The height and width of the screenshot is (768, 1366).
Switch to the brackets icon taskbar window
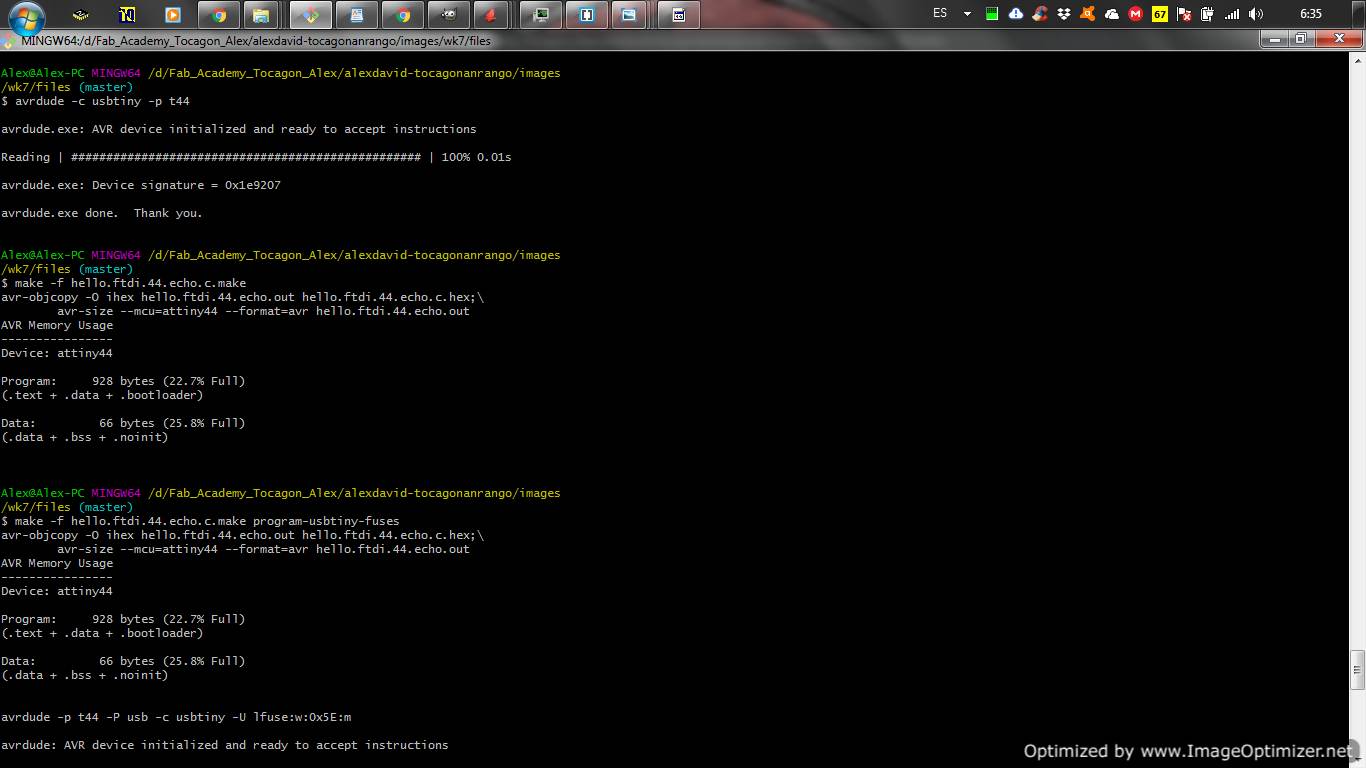coord(586,15)
